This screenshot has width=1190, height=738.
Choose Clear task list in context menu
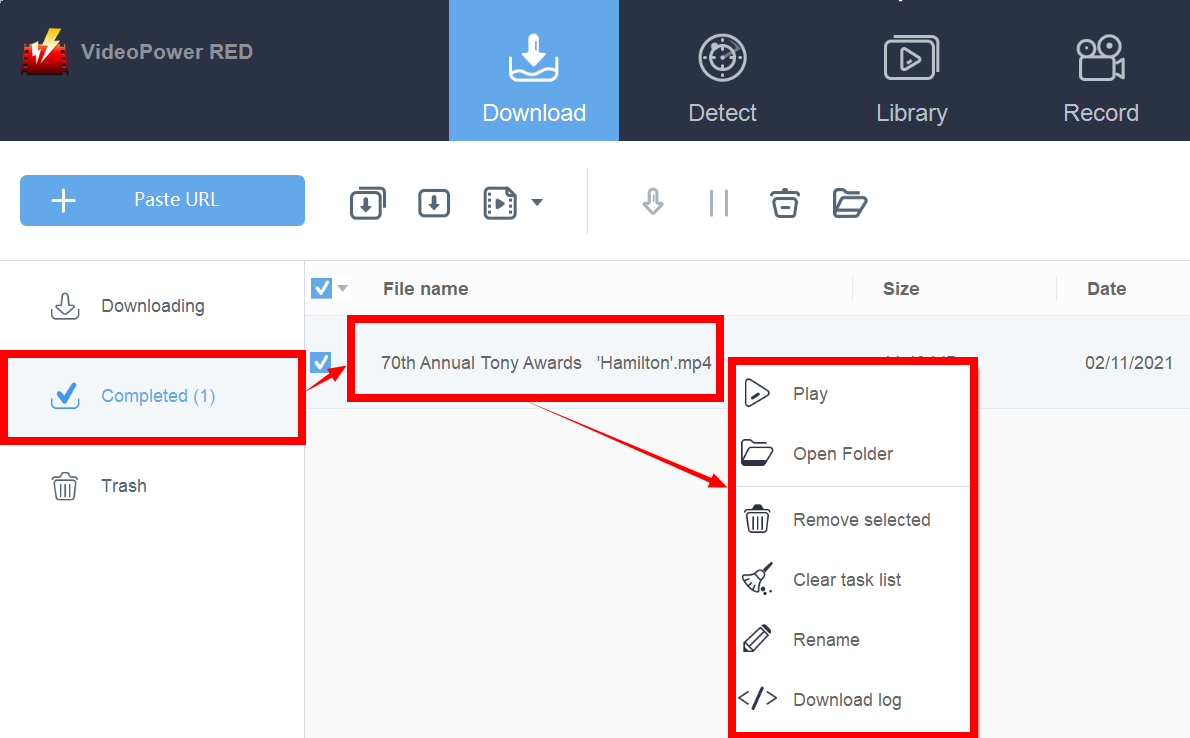(854, 580)
